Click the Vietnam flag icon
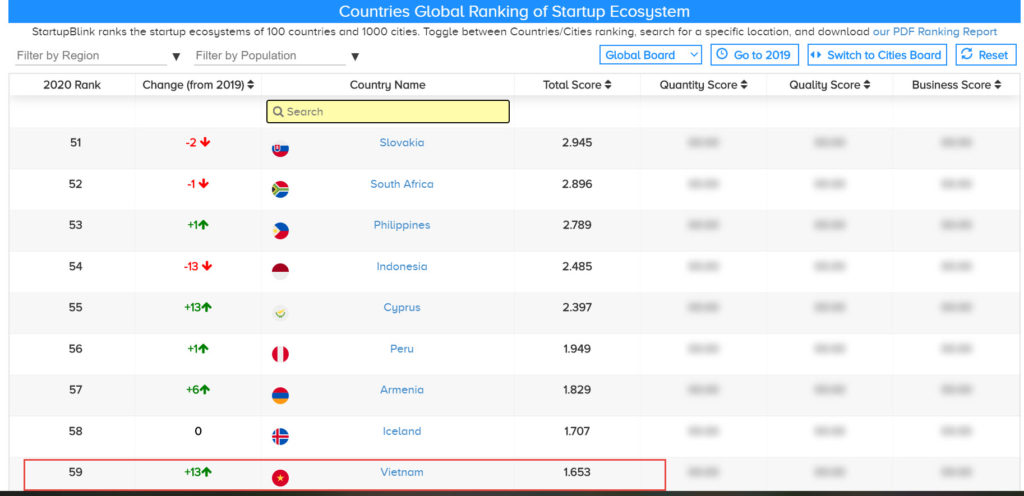This screenshot has width=1024, height=496. (x=280, y=478)
